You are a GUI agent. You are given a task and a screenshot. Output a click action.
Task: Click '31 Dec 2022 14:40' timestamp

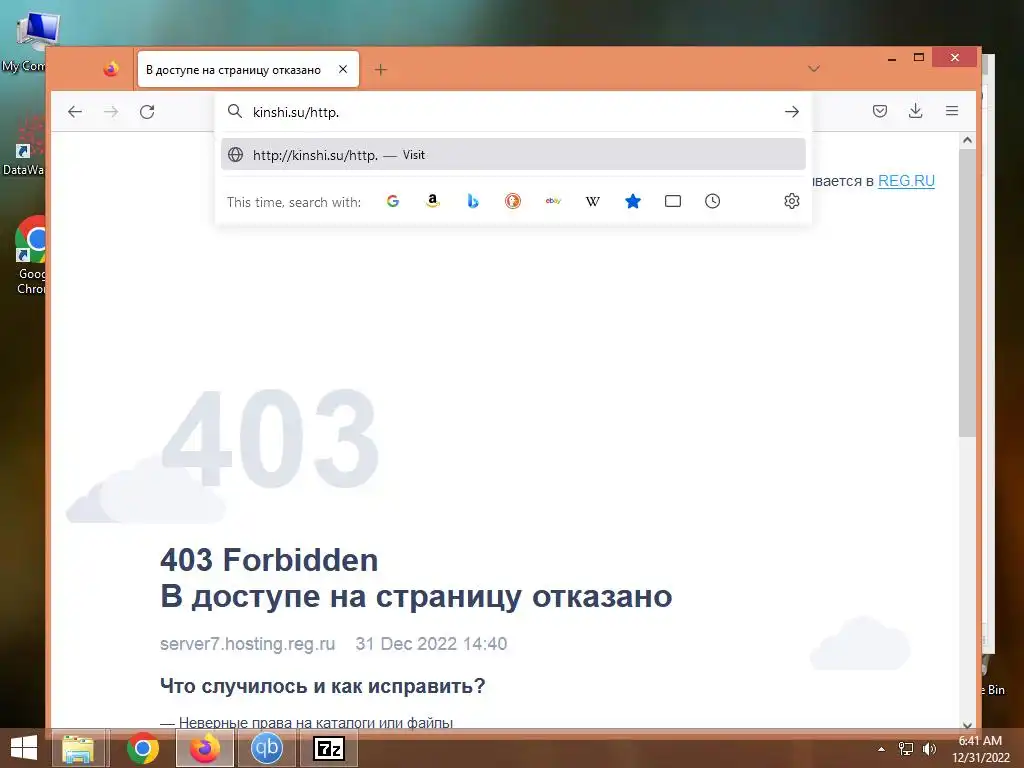point(431,644)
